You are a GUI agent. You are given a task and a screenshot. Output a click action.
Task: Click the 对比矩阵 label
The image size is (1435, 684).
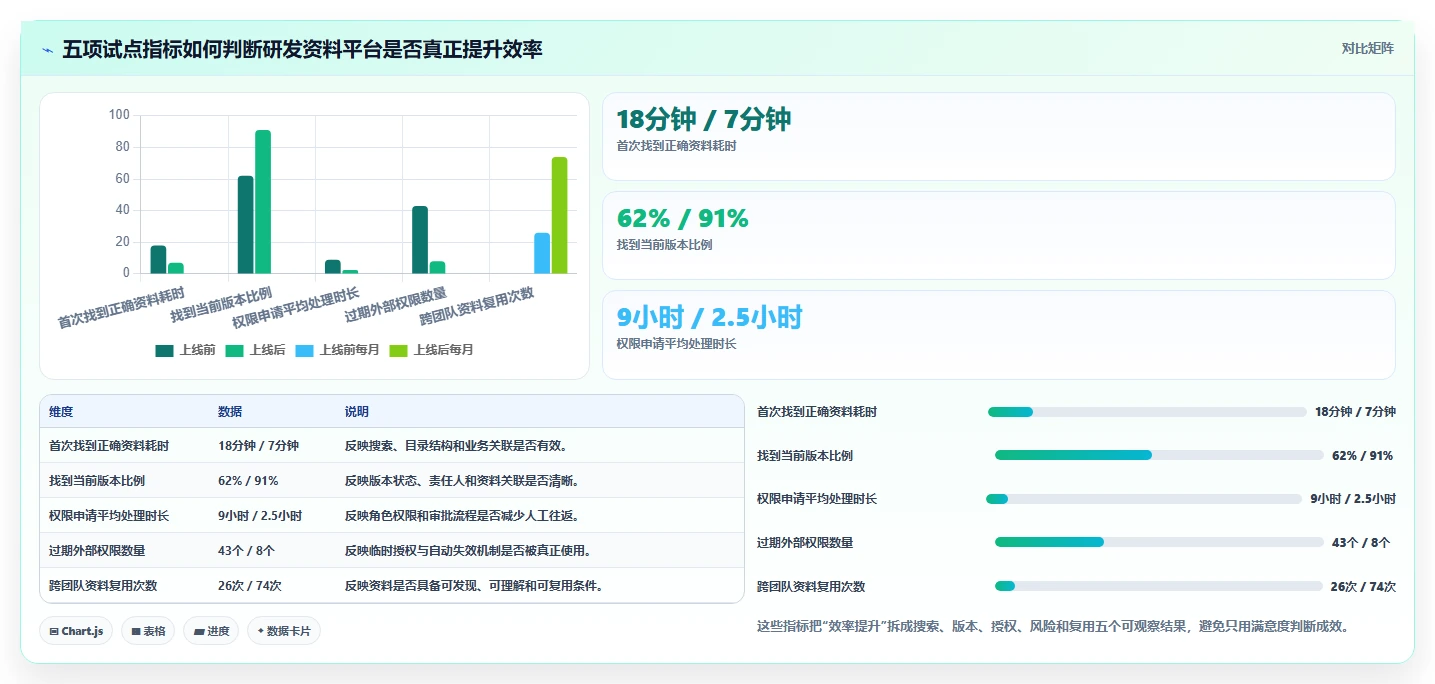pyautogui.click(x=1367, y=48)
